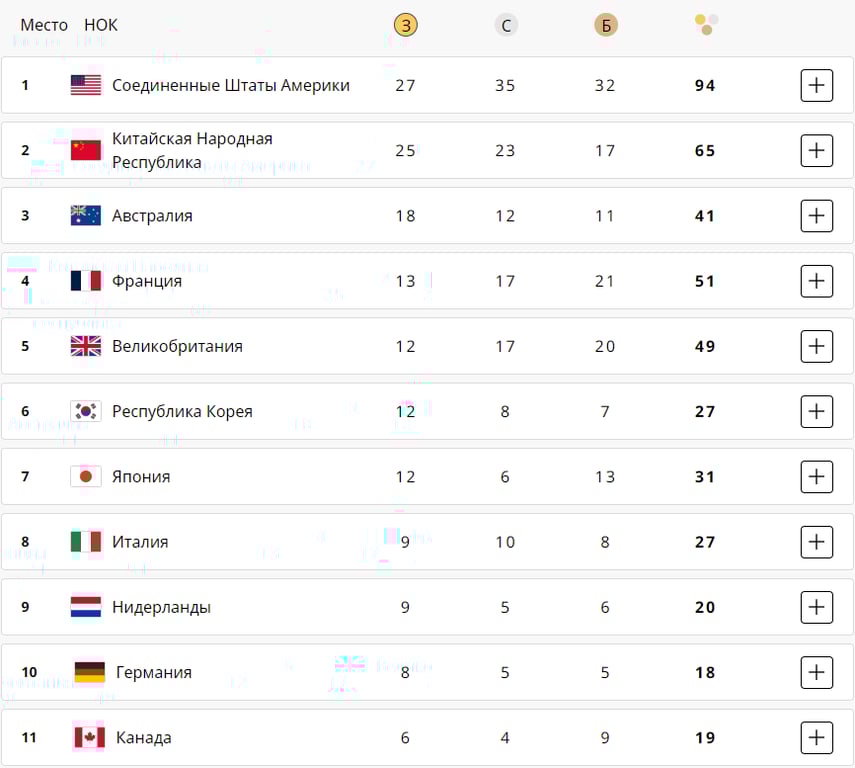Click the Great Britain flag icon
This screenshot has width=855, height=768.
[86, 346]
